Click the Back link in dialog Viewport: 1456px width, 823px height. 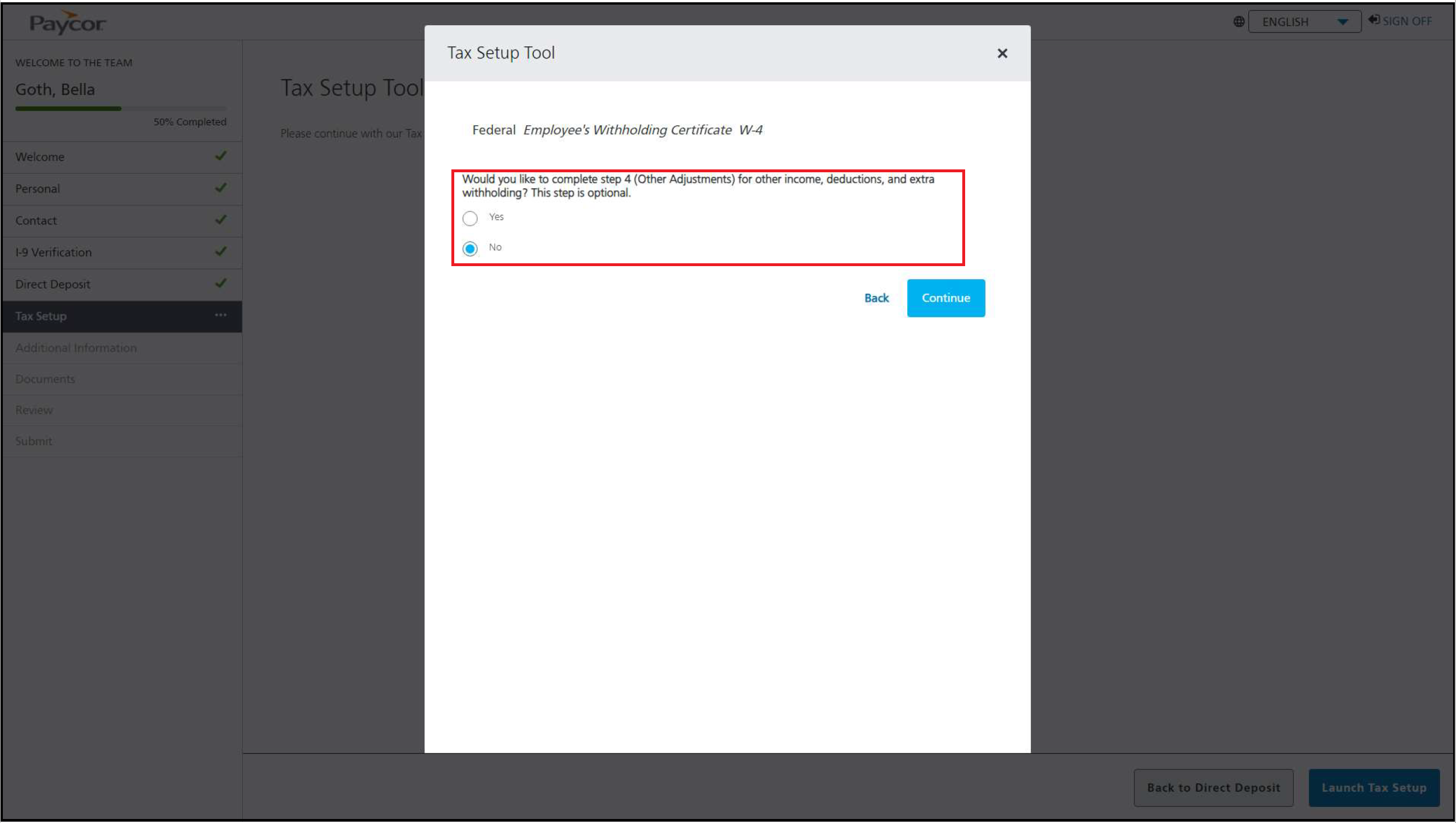[x=876, y=298]
